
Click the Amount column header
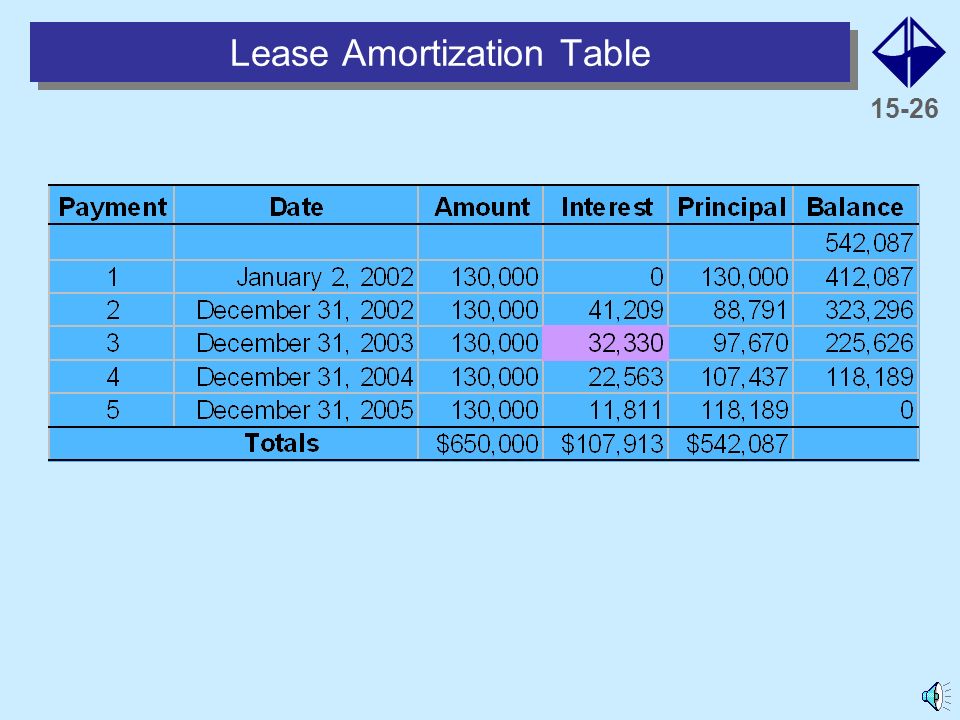[x=481, y=206]
